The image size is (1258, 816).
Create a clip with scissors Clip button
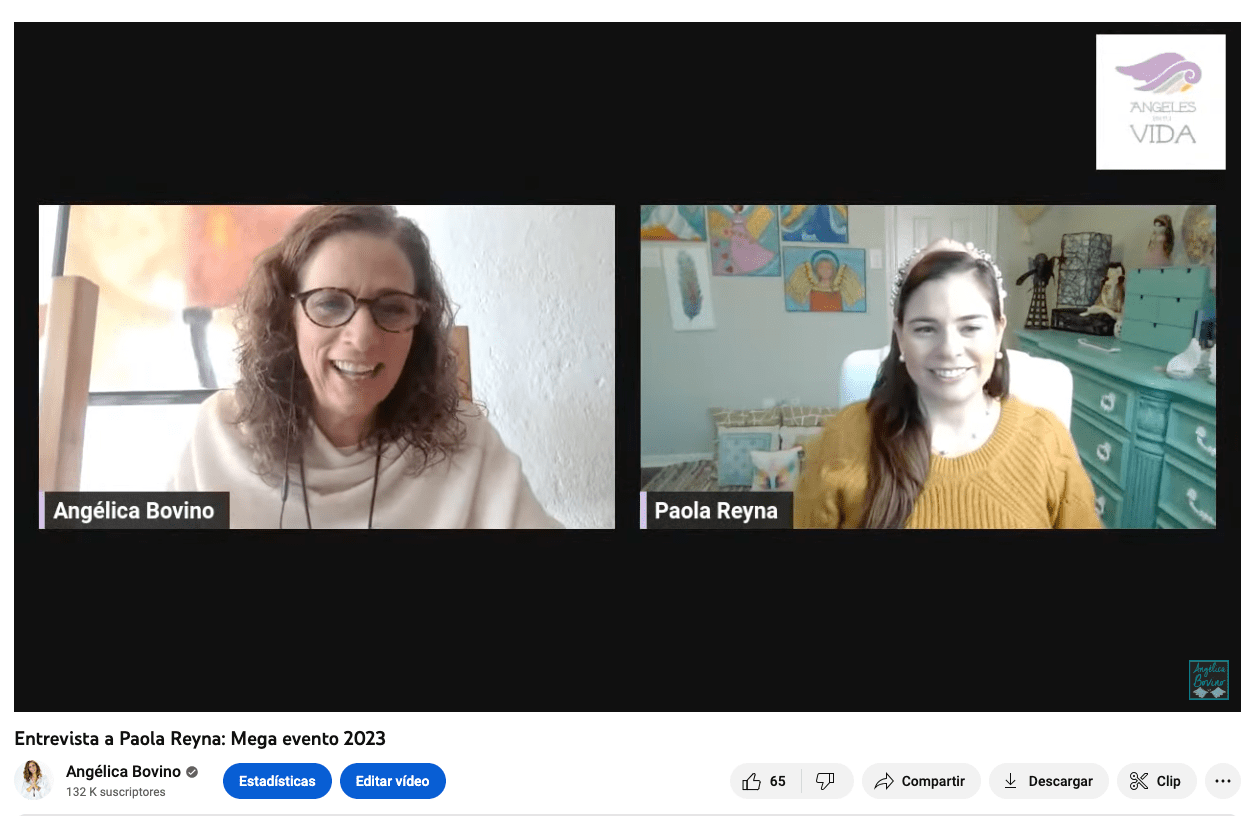(1155, 781)
